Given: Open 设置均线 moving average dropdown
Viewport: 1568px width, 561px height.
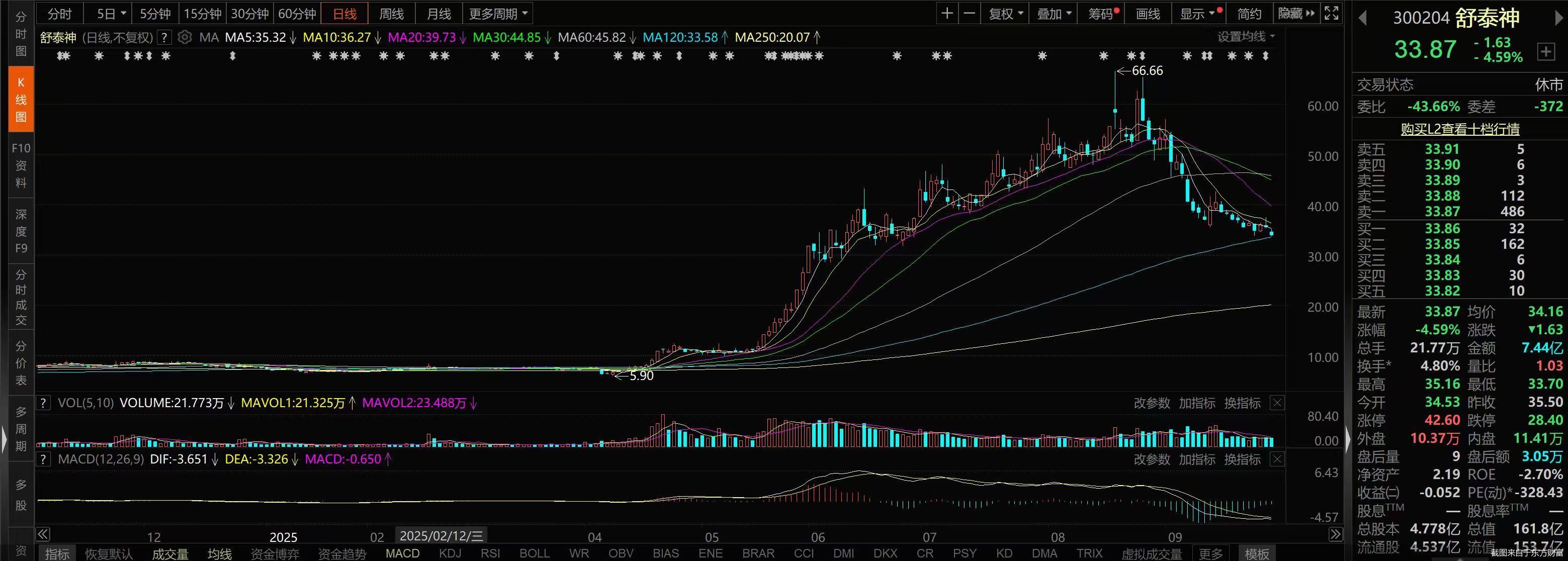Looking at the screenshot, I should [1245, 37].
